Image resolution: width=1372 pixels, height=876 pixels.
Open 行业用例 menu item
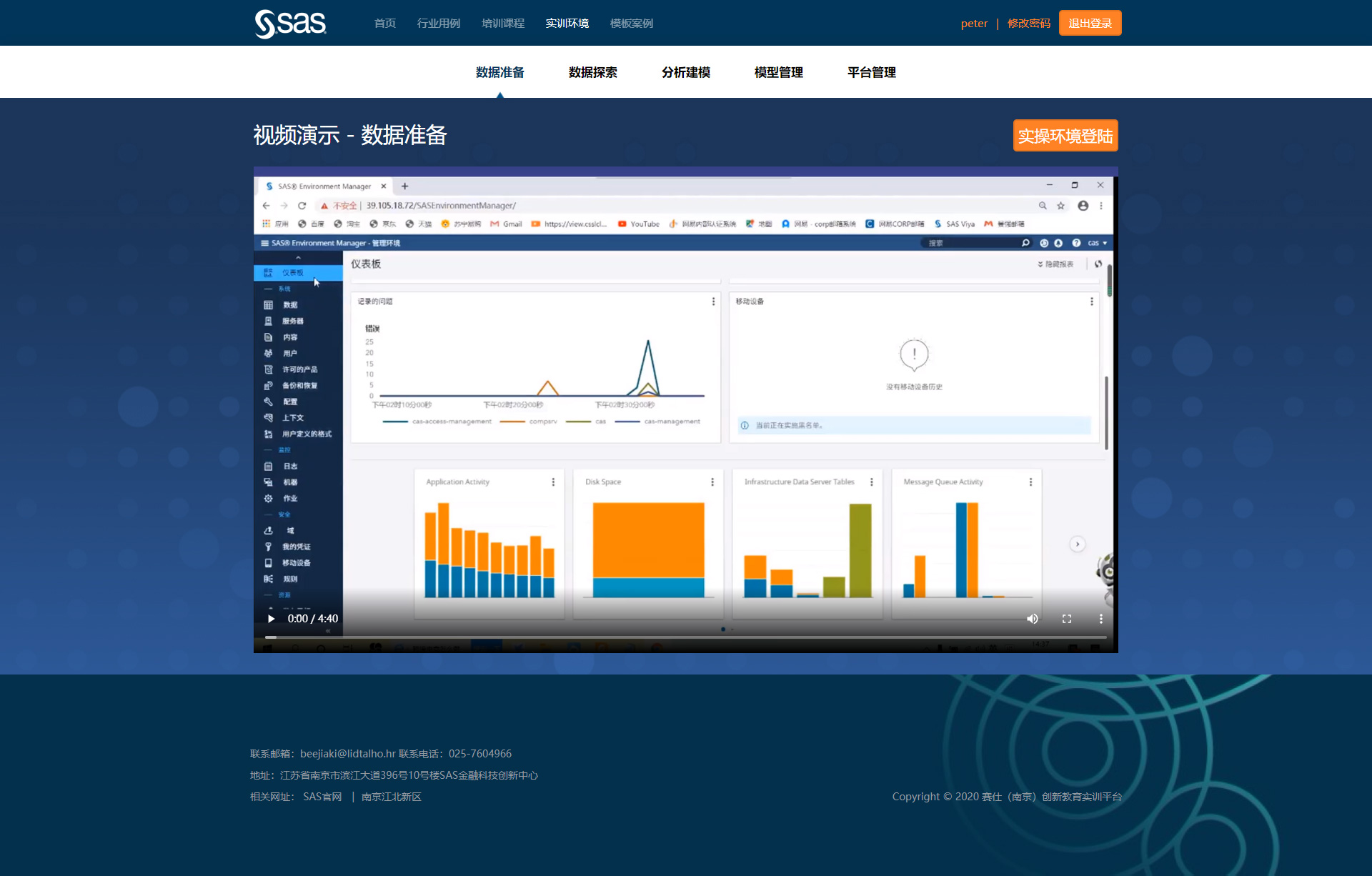coord(438,24)
